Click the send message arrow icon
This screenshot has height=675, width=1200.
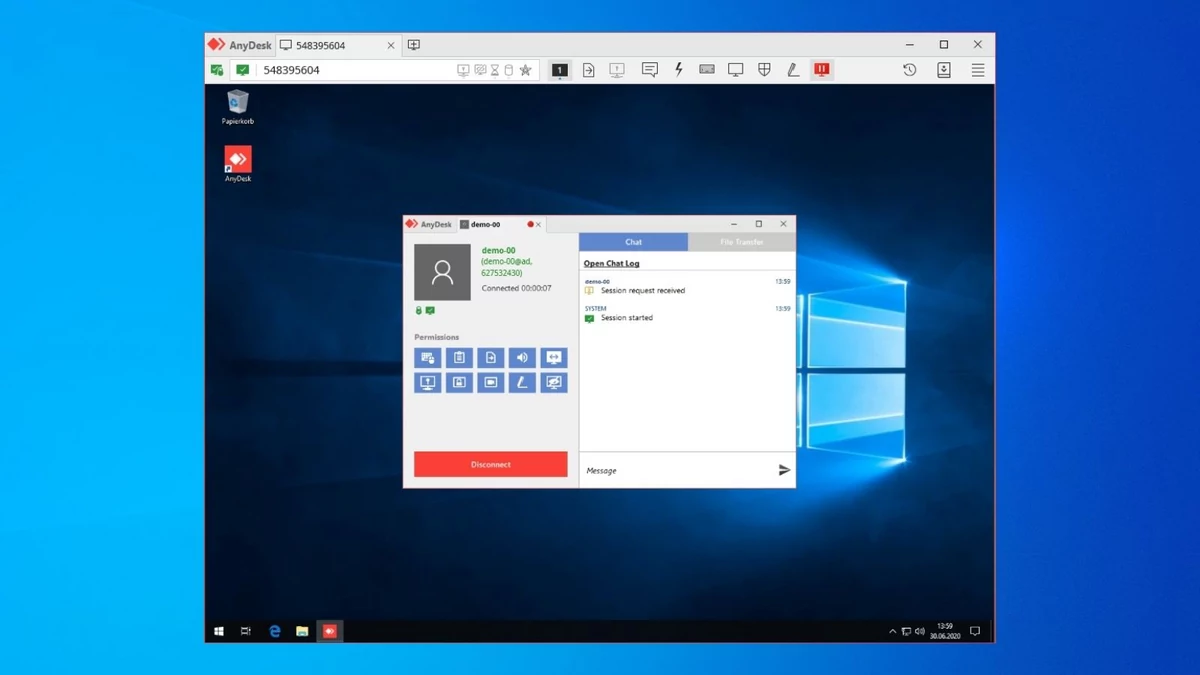click(x=784, y=470)
